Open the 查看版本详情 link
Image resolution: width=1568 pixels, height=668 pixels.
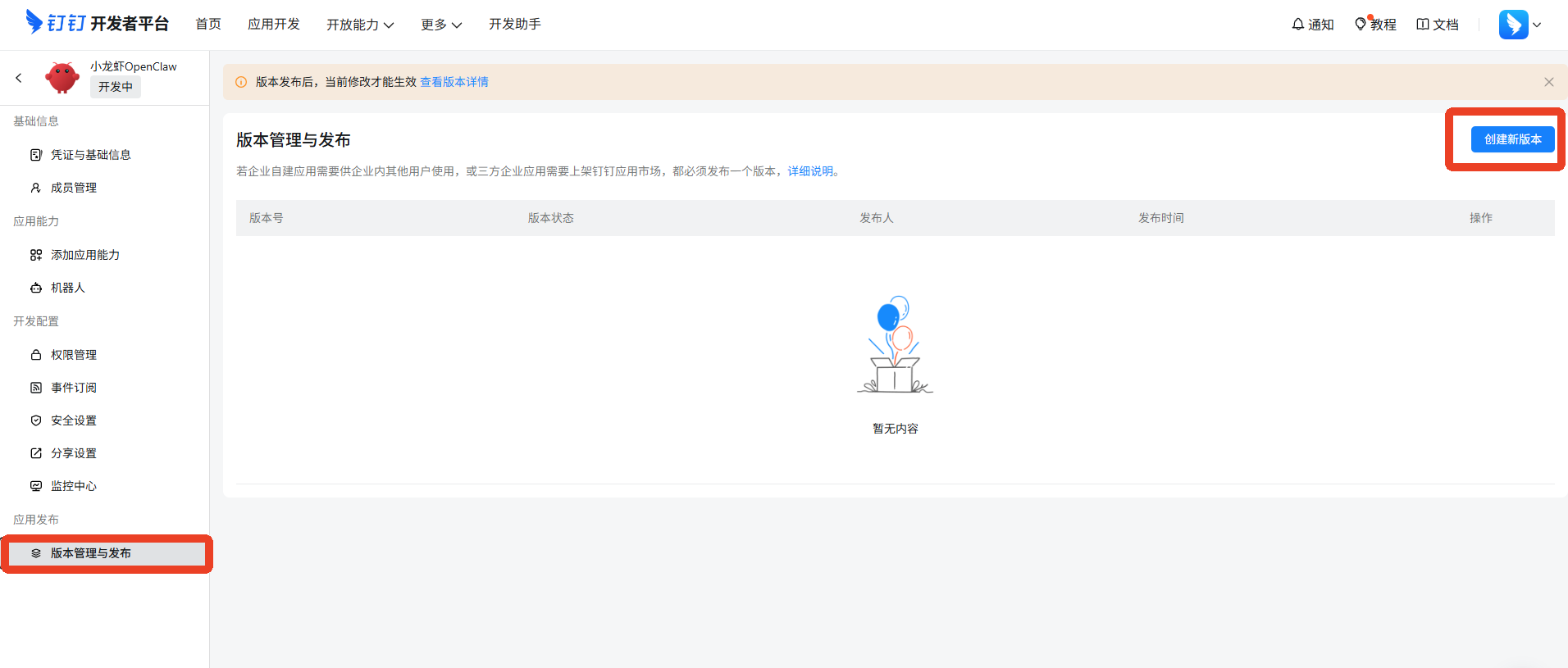pyautogui.click(x=454, y=82)
